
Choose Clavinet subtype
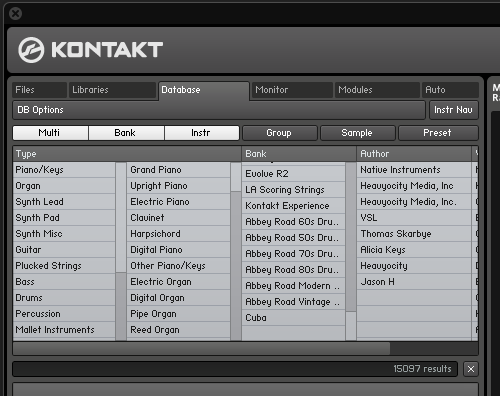tap(178, 218)
